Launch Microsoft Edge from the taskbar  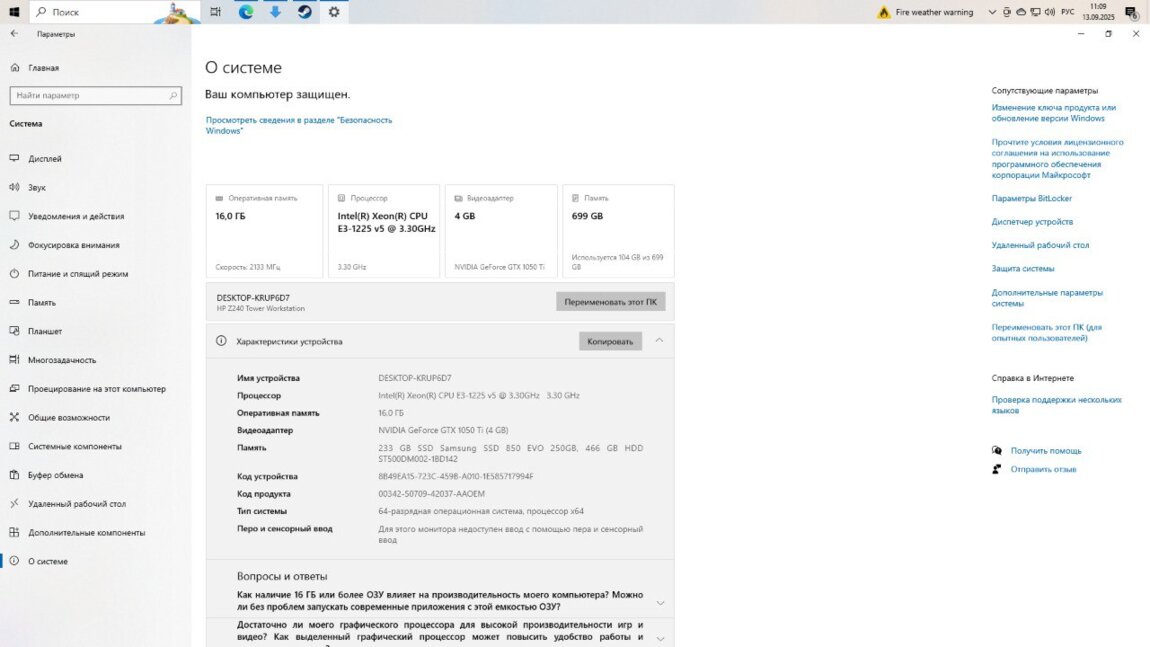(246, 12)
